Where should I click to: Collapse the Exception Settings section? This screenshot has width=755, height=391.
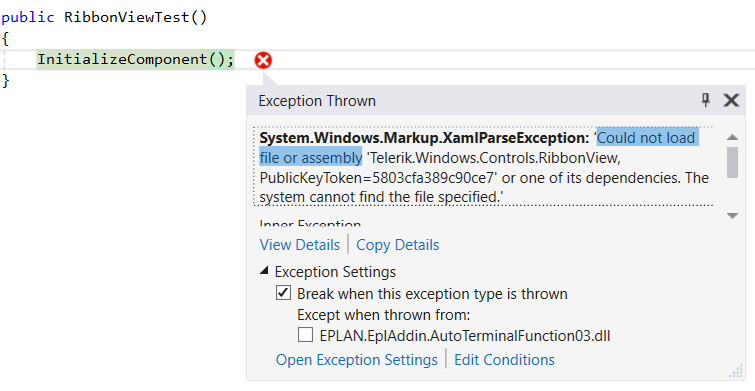coord(264,271)
